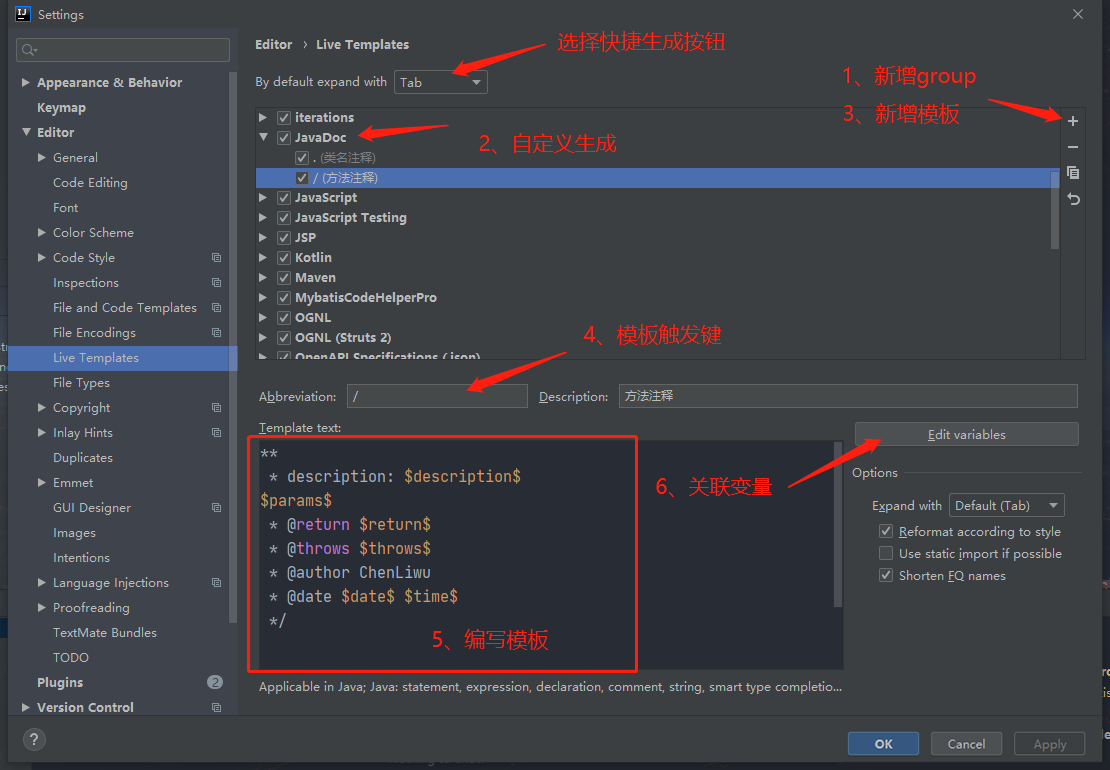The width and height of the screenshot is (1110, 770).
Task: Open help via the question mark icon
Action: (x=33, y=740)
